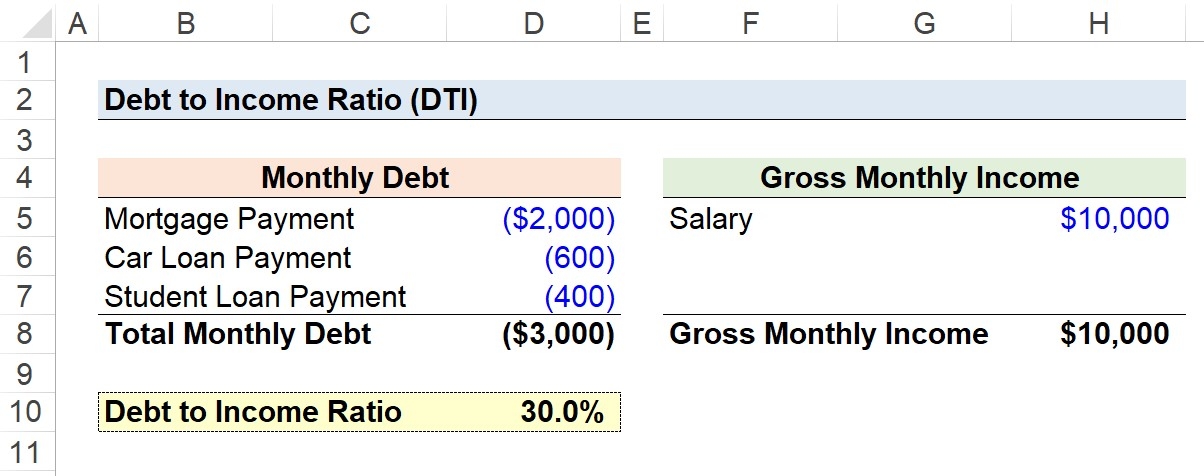Click the Car Loan Payment label cell
This screenshot has width=1204, height=476.
[x=228, y=258]
